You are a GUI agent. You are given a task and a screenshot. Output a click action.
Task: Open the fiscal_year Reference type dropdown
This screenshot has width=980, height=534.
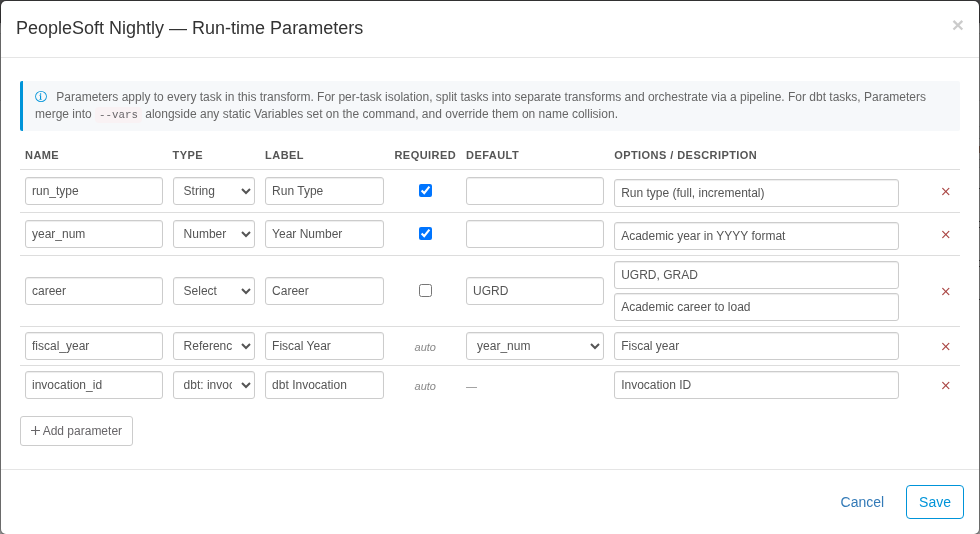(x=214, y=346)
